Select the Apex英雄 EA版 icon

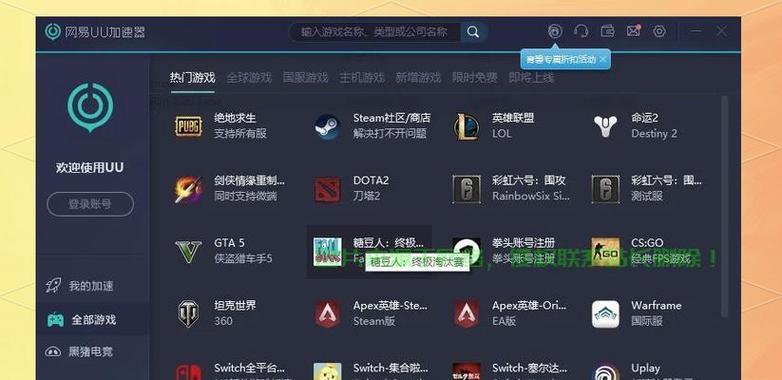[466, 314]
